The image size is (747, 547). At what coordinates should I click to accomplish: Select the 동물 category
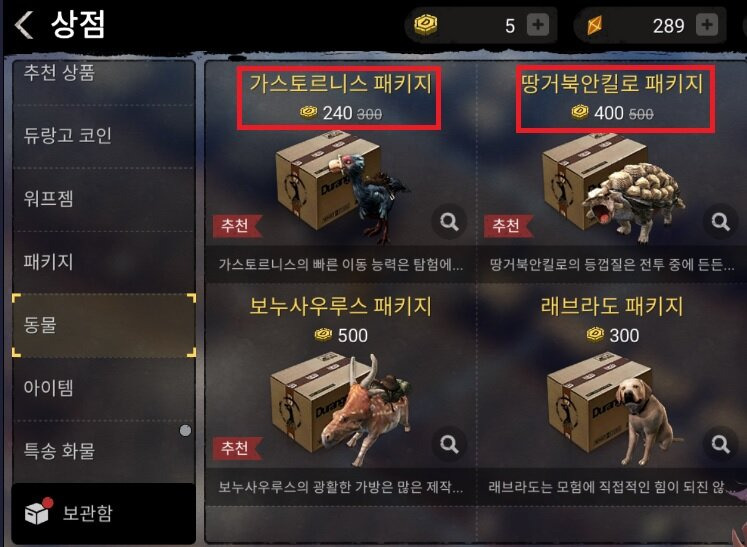click(x=103, y=325)
